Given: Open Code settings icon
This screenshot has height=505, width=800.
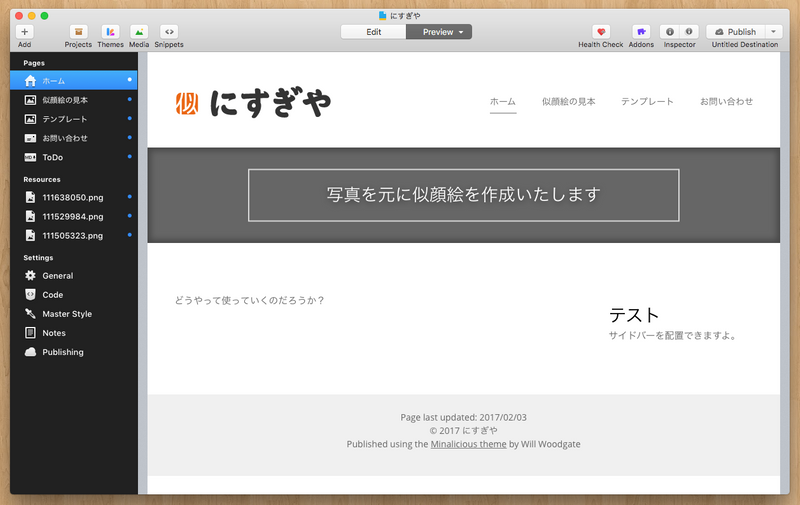Looking at the screenshot, I should (x=31, y=294).
